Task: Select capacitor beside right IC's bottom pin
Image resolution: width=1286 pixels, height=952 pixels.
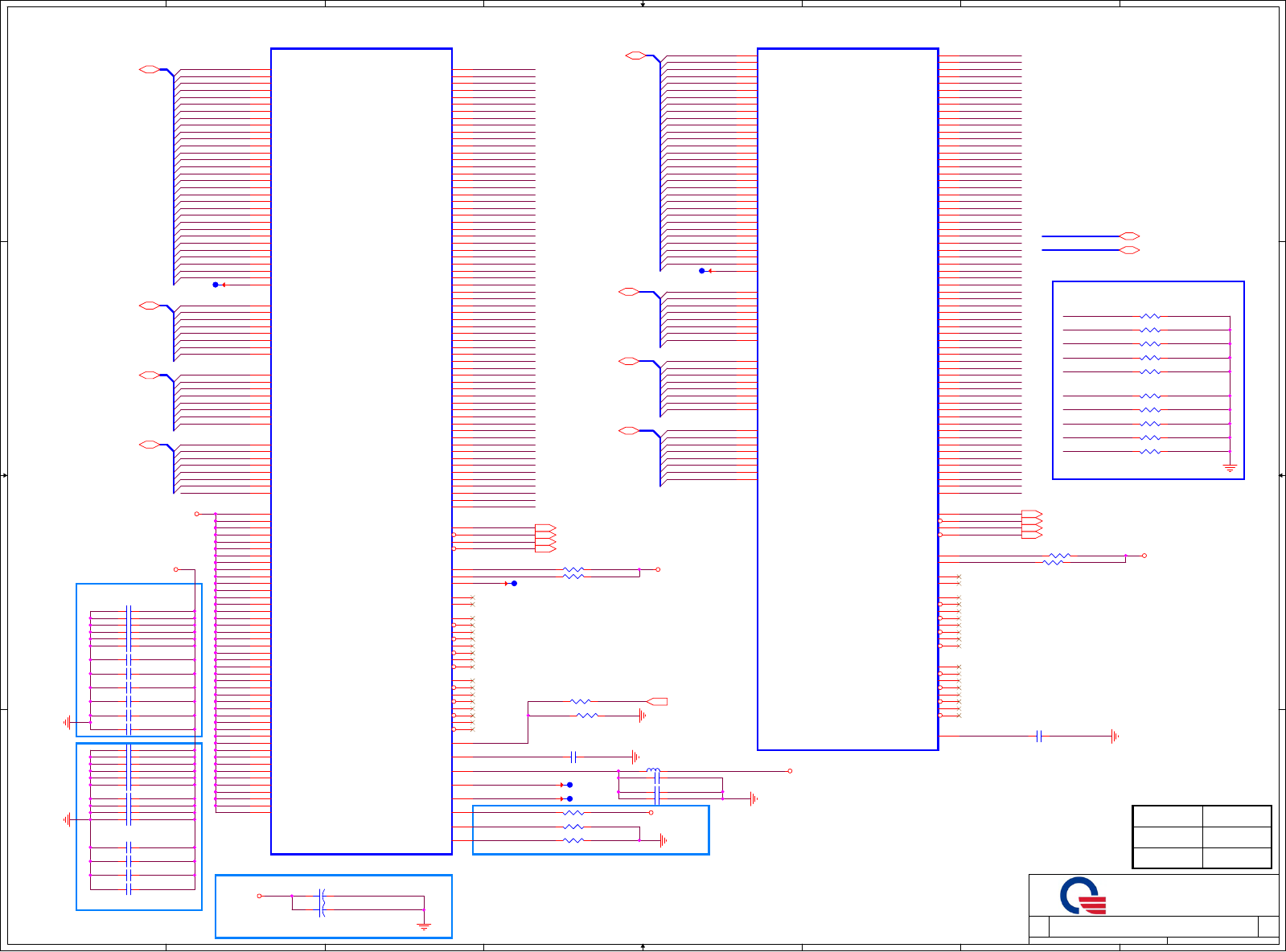Action: (1039, 736)
